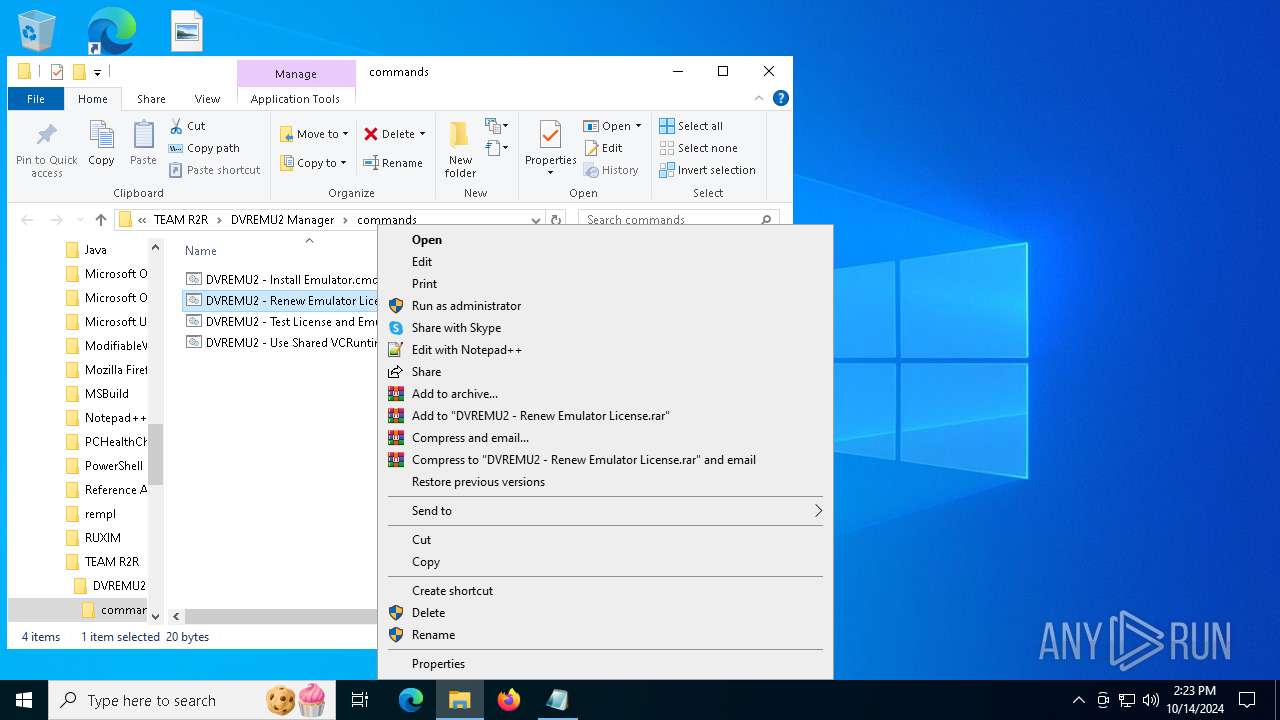Open the Recycle Bin desktop icon
This screenshot has height=720, width=1280.
click(x=37, y=30)
